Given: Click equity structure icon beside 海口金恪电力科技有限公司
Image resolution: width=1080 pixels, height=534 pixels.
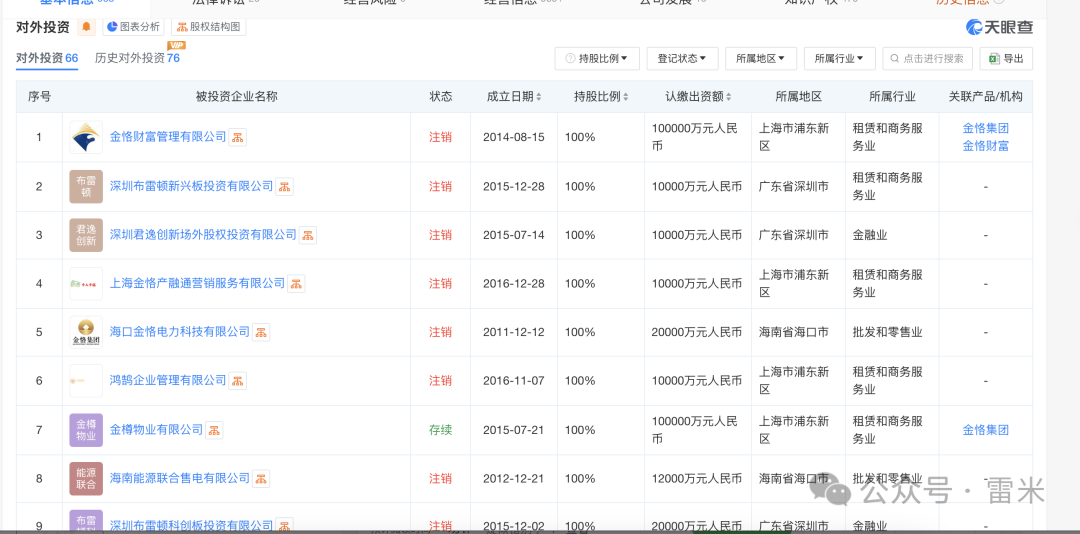Looking at the screenshot, I should 261,332.
